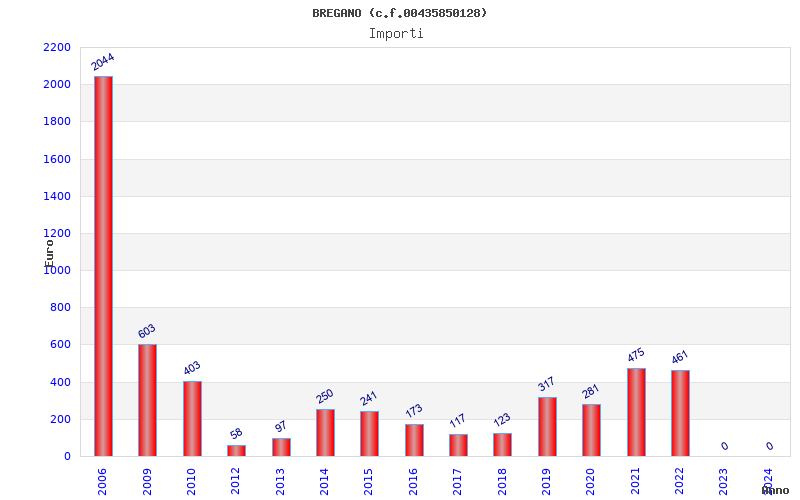The height and width of the screenshot is (500, 800).
Task: Select the 2022 bar labeled 461
Action: pyautogui.click(x=681, y=413)
